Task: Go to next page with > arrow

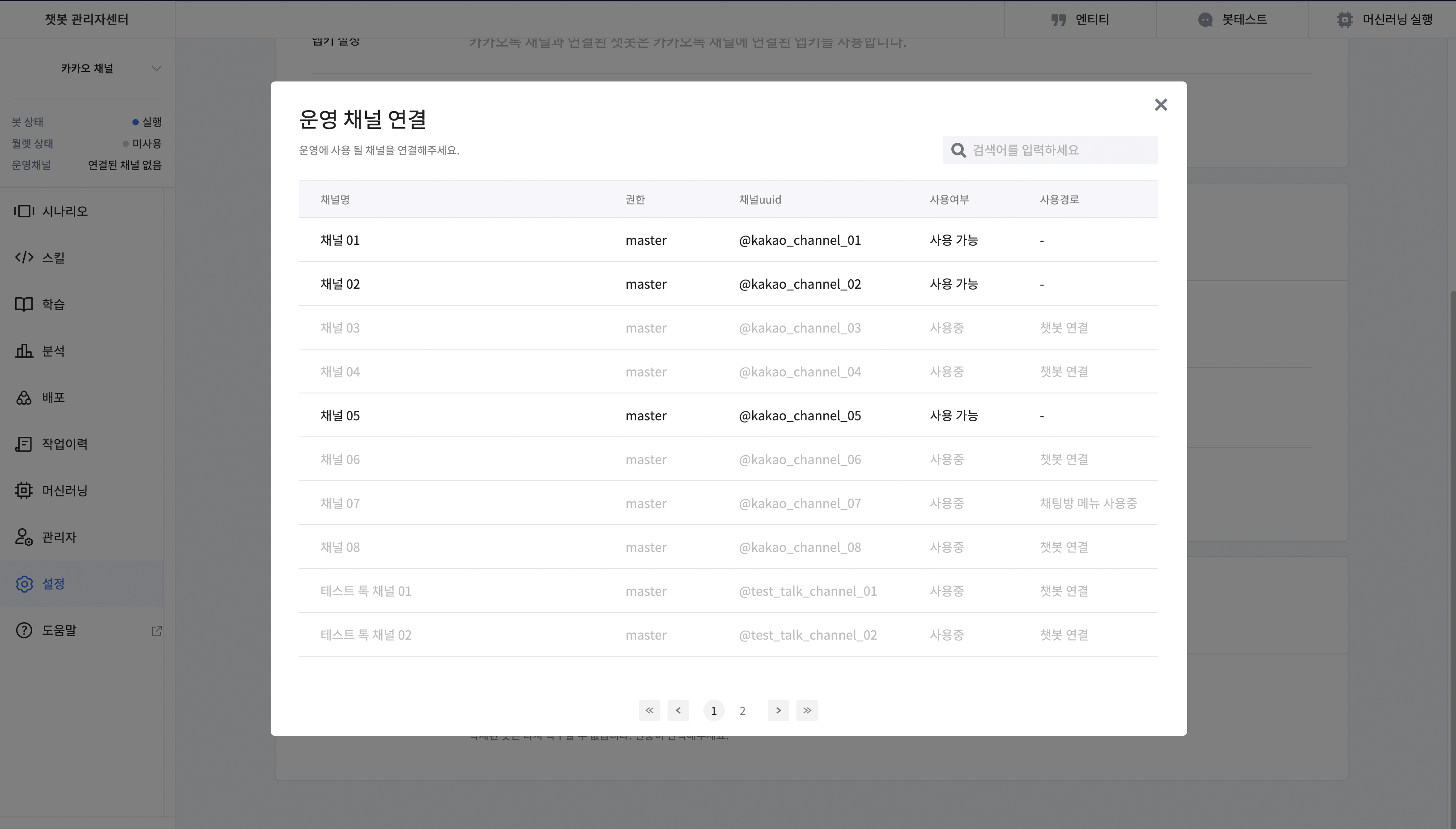Action: click(778, 710)
